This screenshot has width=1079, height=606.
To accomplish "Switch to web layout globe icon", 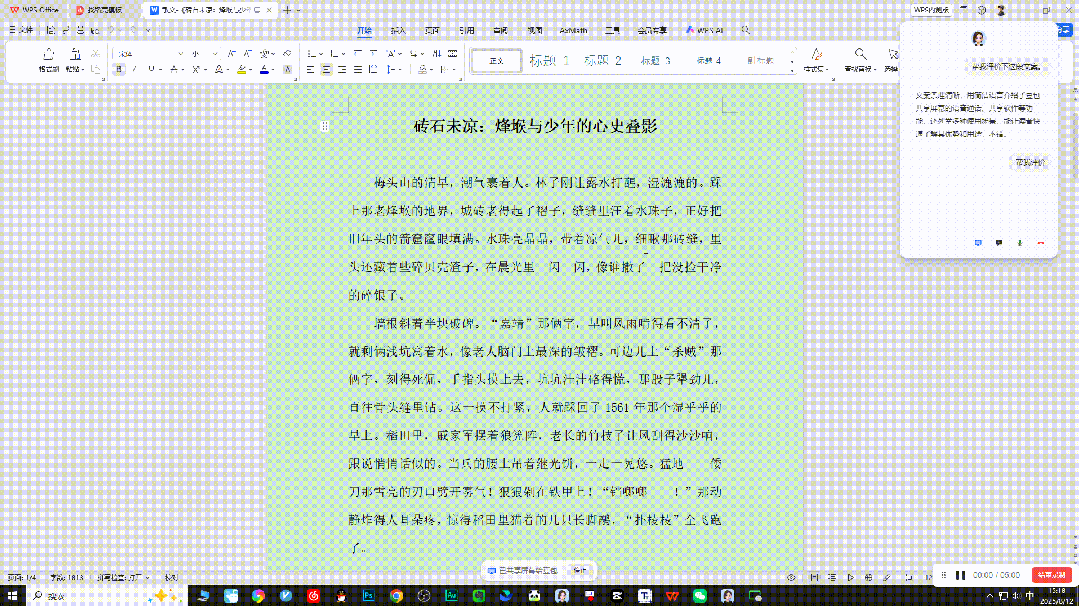I will coord(868,578).
